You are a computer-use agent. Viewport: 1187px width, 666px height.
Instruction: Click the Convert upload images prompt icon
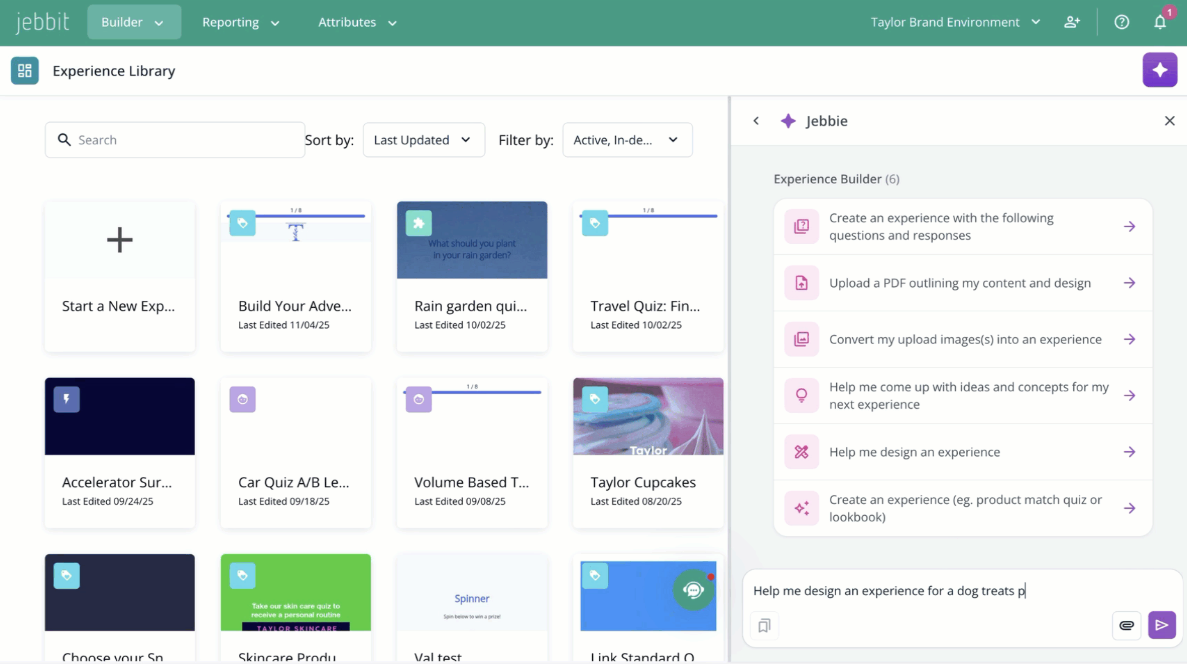click(801, 339)
